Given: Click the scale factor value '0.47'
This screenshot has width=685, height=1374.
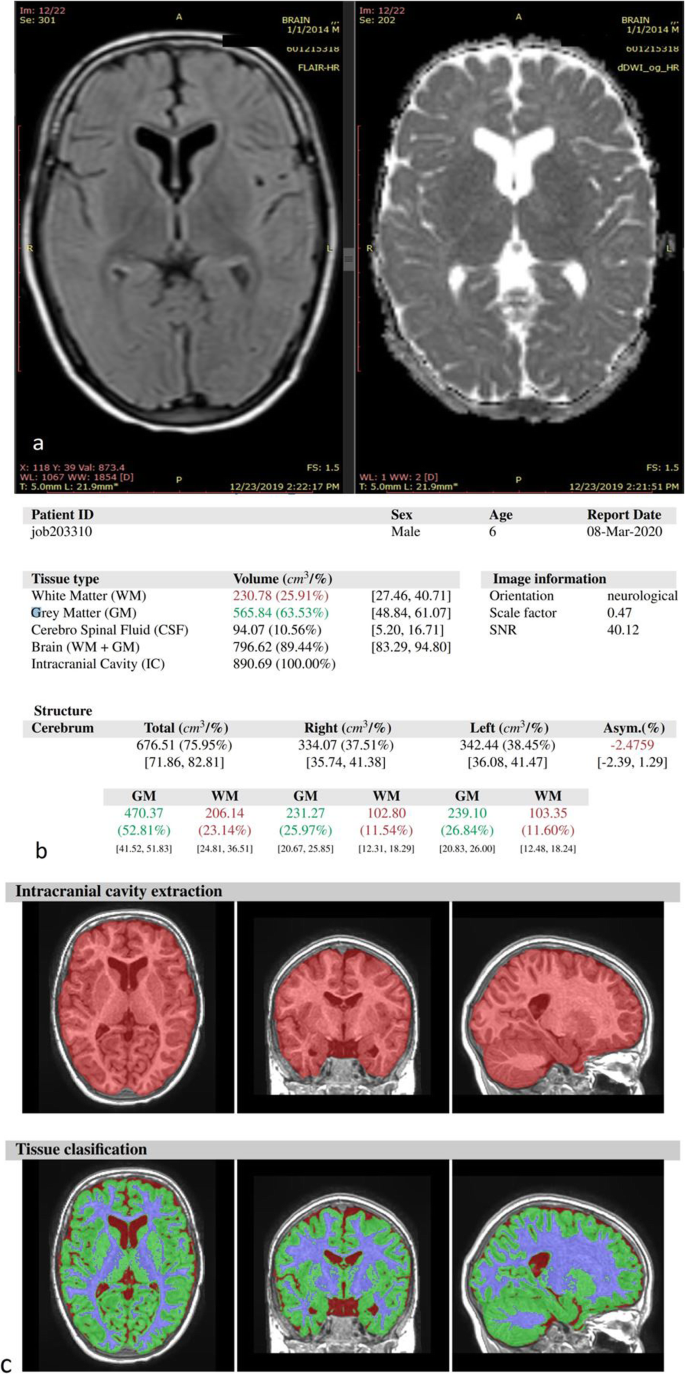Looking at the screenshot, I should [x=620, y=612].
